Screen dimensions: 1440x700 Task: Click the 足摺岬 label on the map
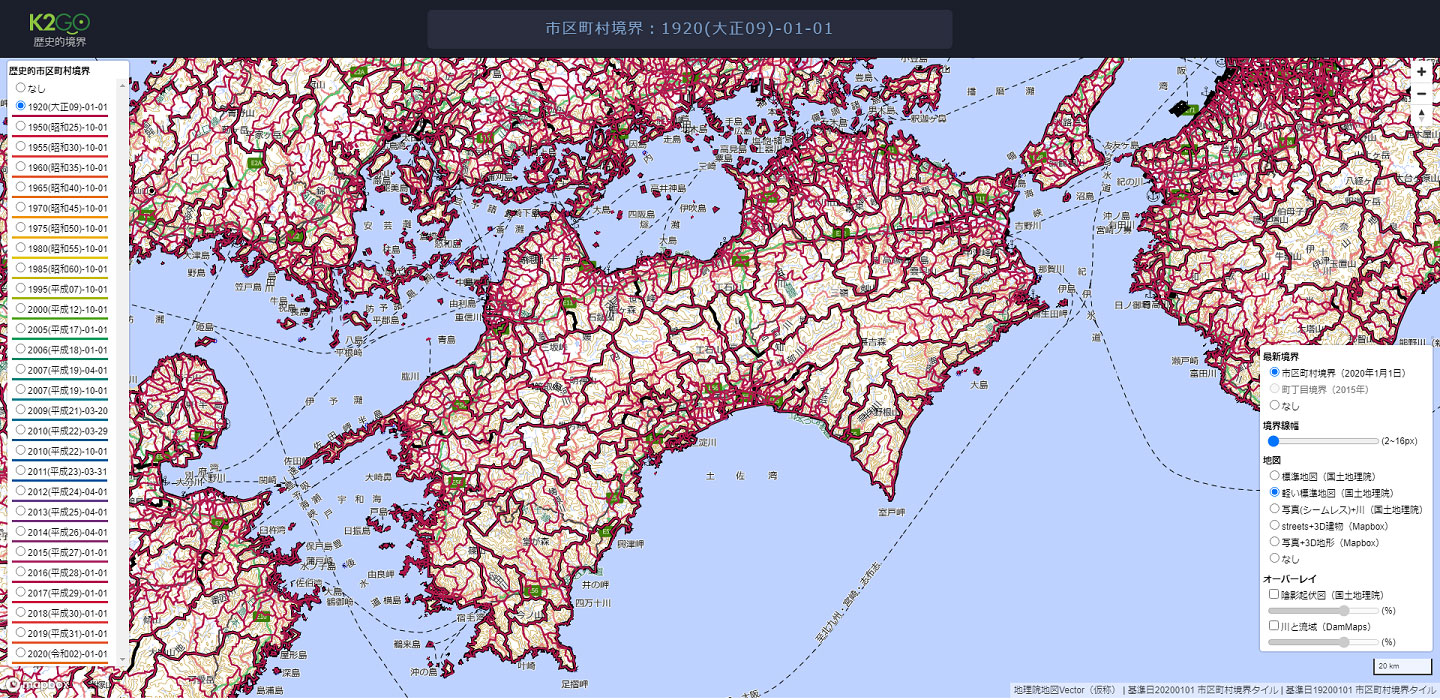(575, 684)
